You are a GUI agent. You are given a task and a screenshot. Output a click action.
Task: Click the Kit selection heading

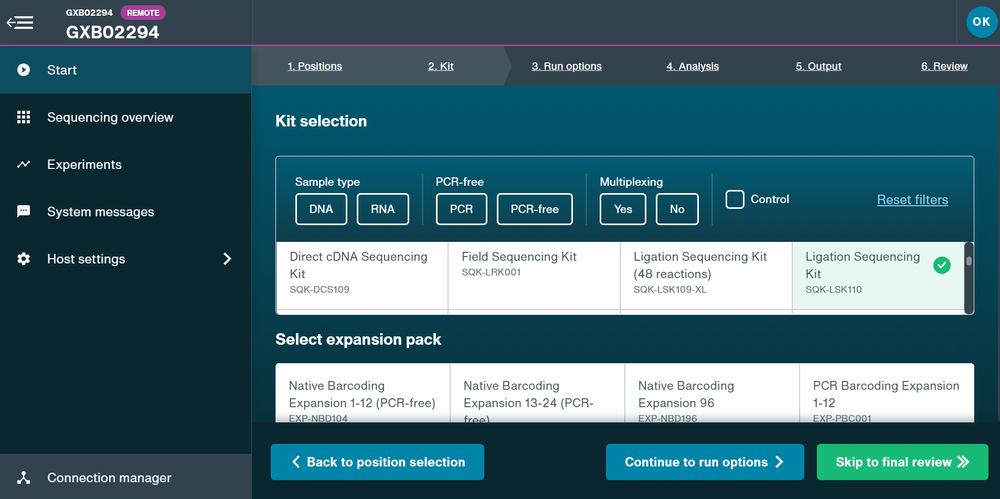click(x=321, y=121)
